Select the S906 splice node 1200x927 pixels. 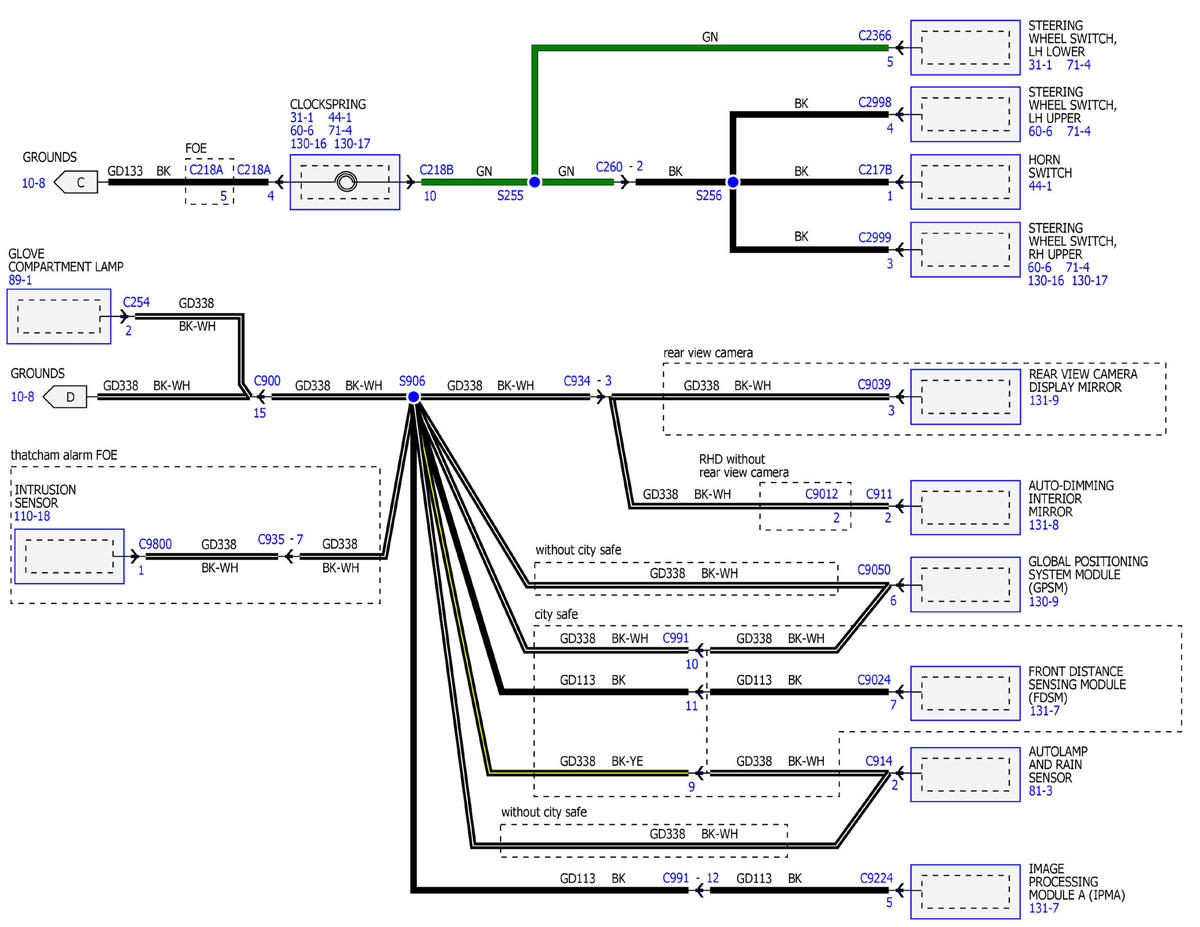413,397
